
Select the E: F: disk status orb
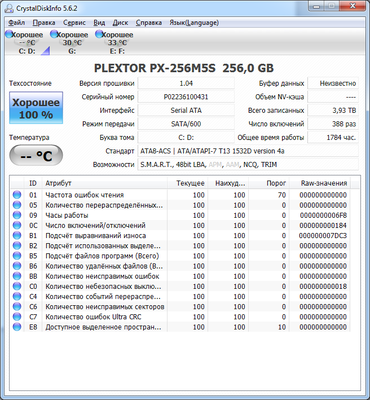99,34
